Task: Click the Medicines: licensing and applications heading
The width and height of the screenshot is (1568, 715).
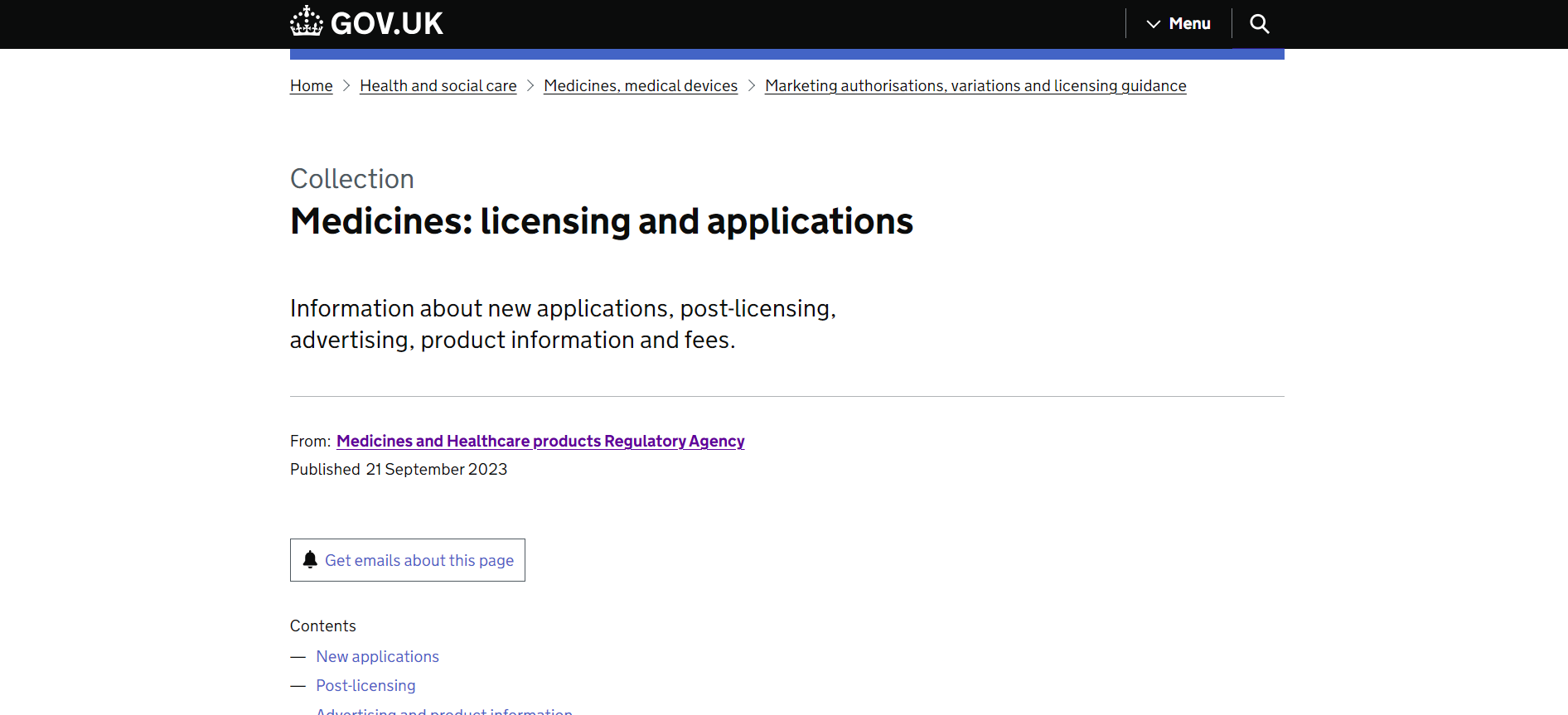Action: (x=601, y=222)
